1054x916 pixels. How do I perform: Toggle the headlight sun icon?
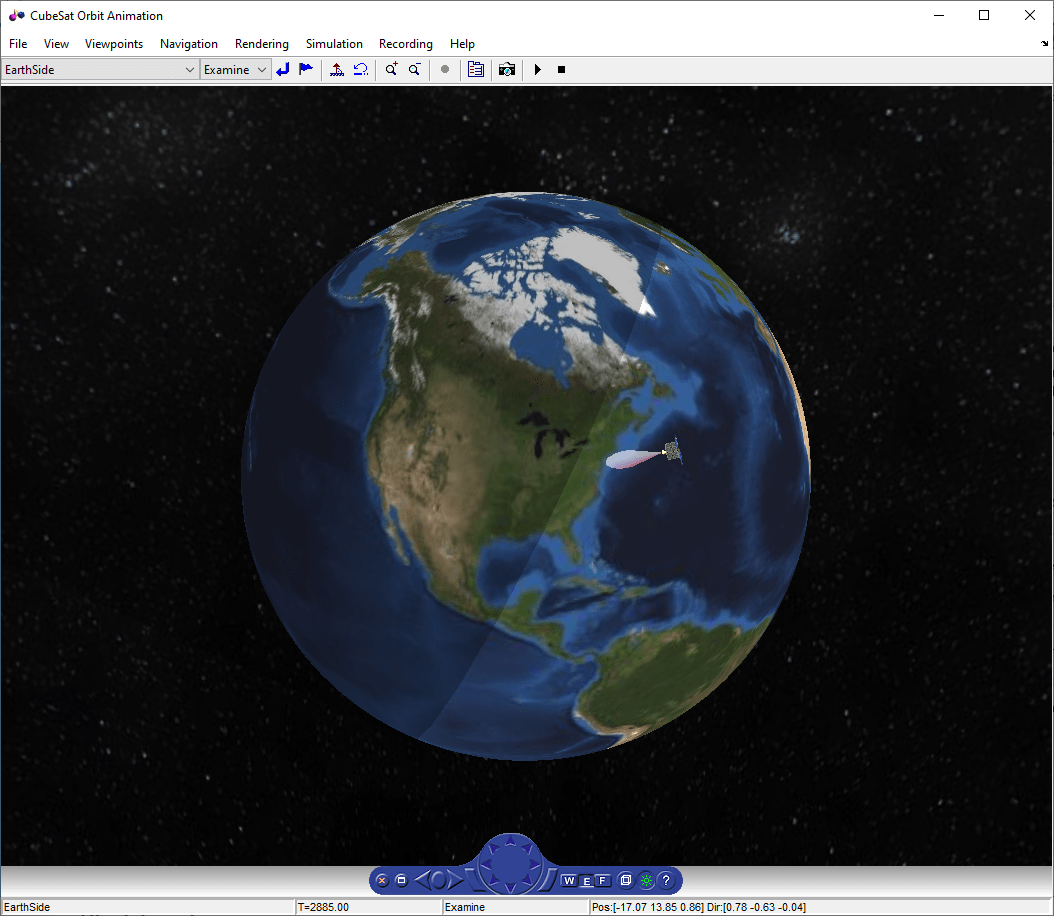tap(646, 880)
